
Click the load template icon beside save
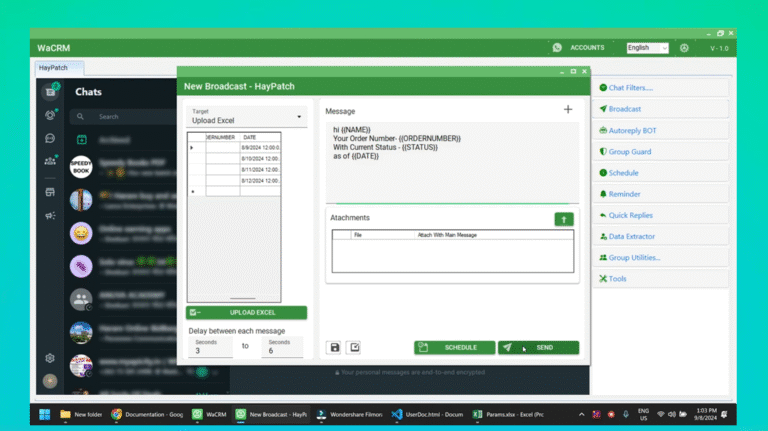click(x=354, y=347)
